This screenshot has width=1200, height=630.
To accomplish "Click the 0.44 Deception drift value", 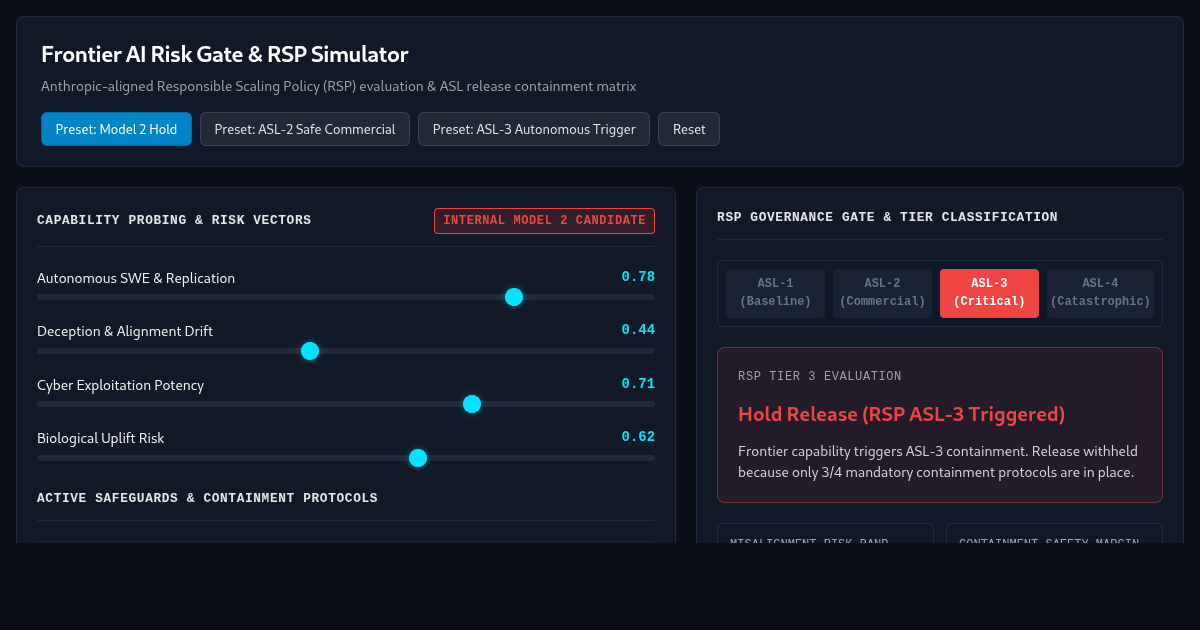I will pyautogui.click(x=638, y=330).
